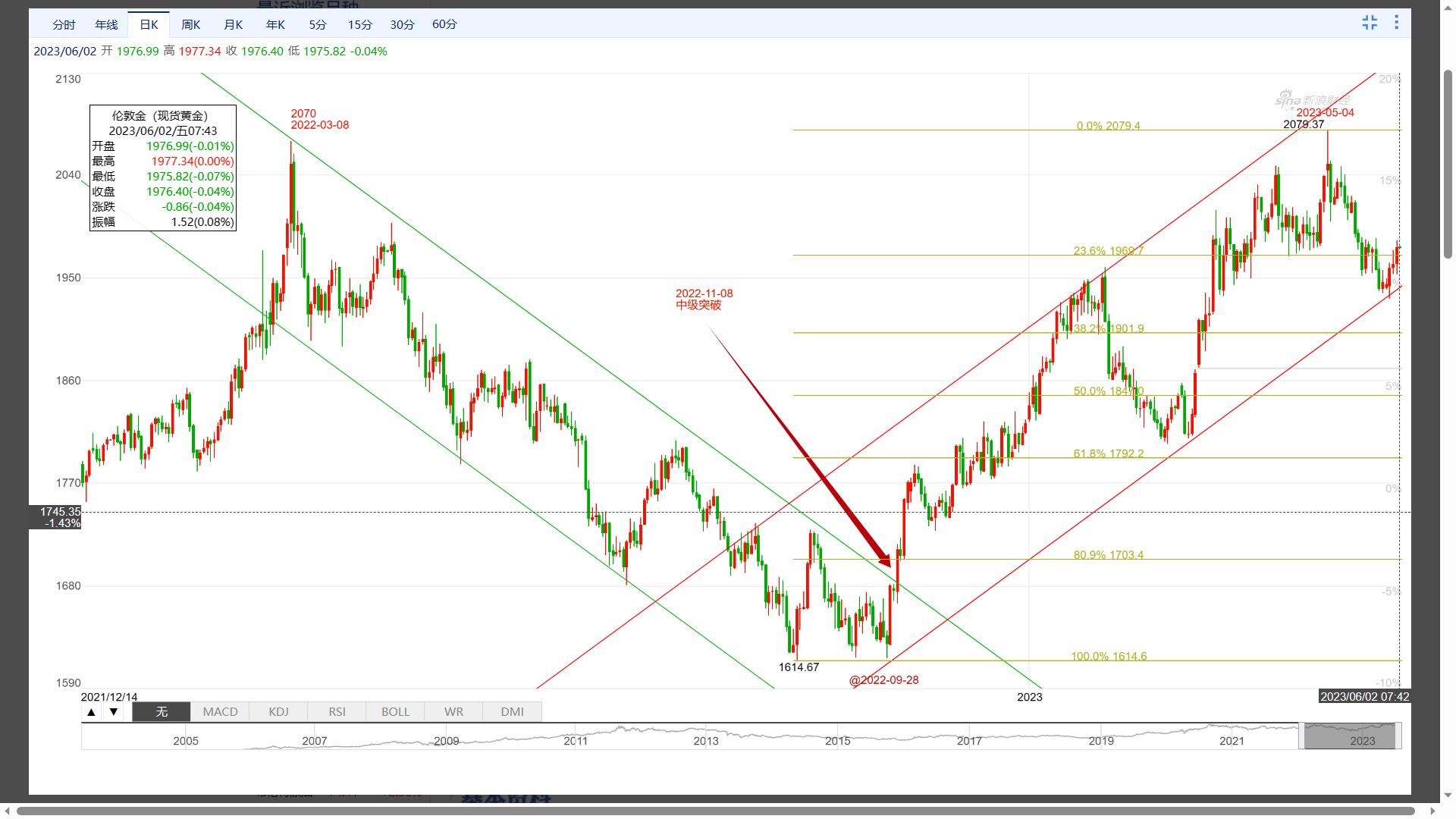Select the 5分 interval tab
The image size is (1456, 819).
coord(318,25)
